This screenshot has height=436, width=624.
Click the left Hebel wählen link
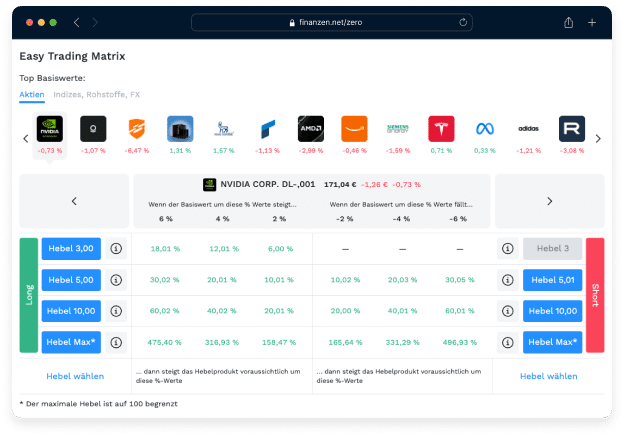75,376
